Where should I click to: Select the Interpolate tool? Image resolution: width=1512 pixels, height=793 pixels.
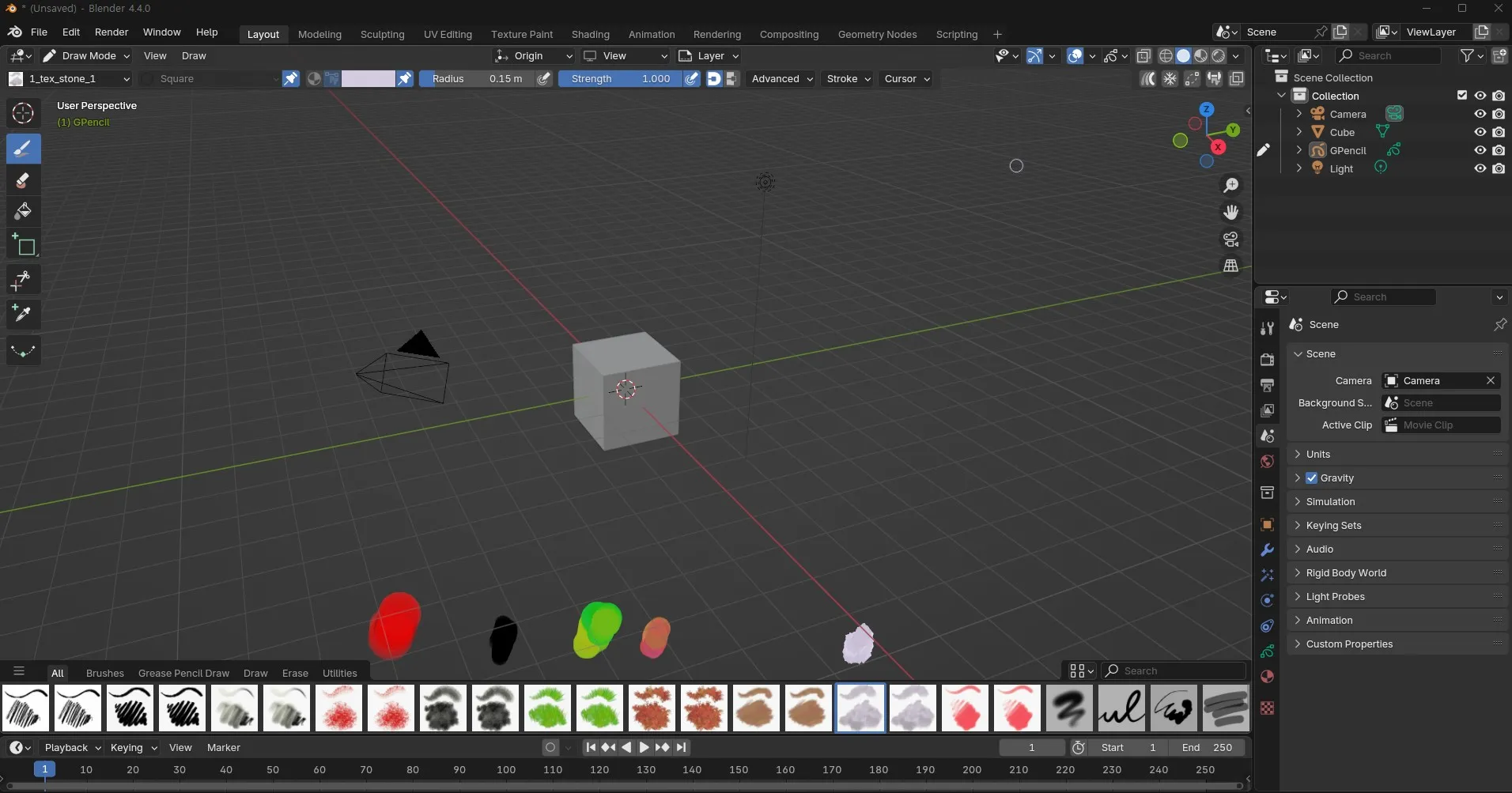[x=23, y=350]
